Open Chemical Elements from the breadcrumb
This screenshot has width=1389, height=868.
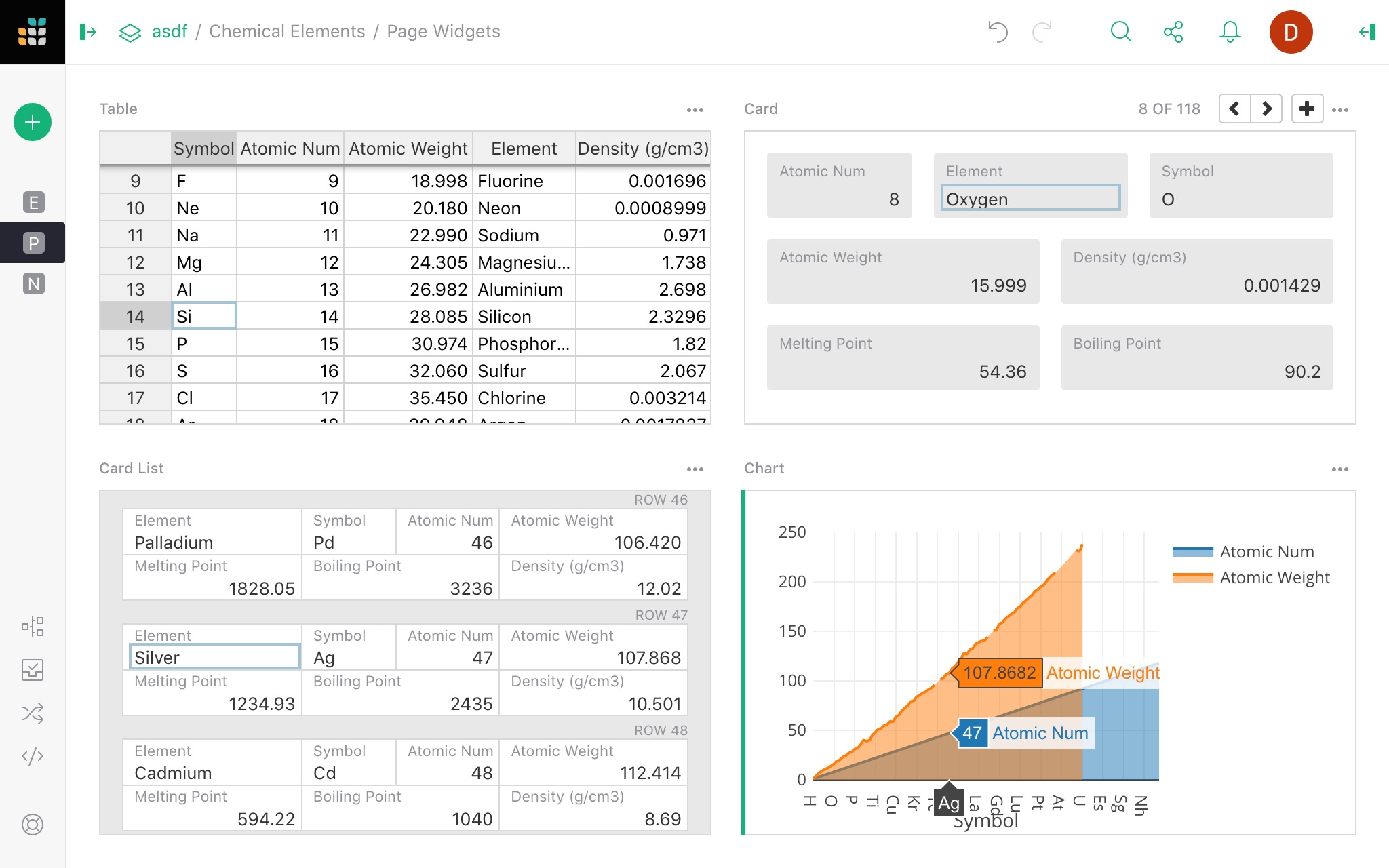[x=287, y=31]
